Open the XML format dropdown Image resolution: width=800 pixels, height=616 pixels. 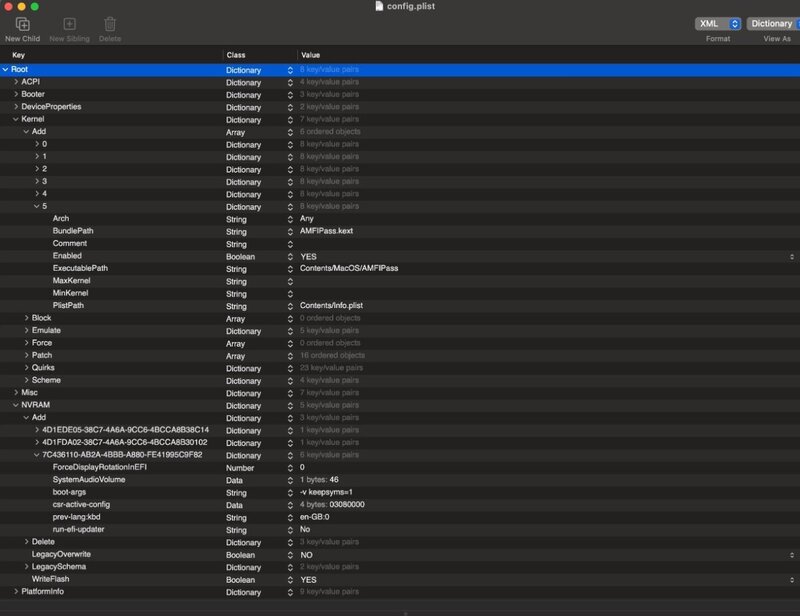[x=718, y=23]
